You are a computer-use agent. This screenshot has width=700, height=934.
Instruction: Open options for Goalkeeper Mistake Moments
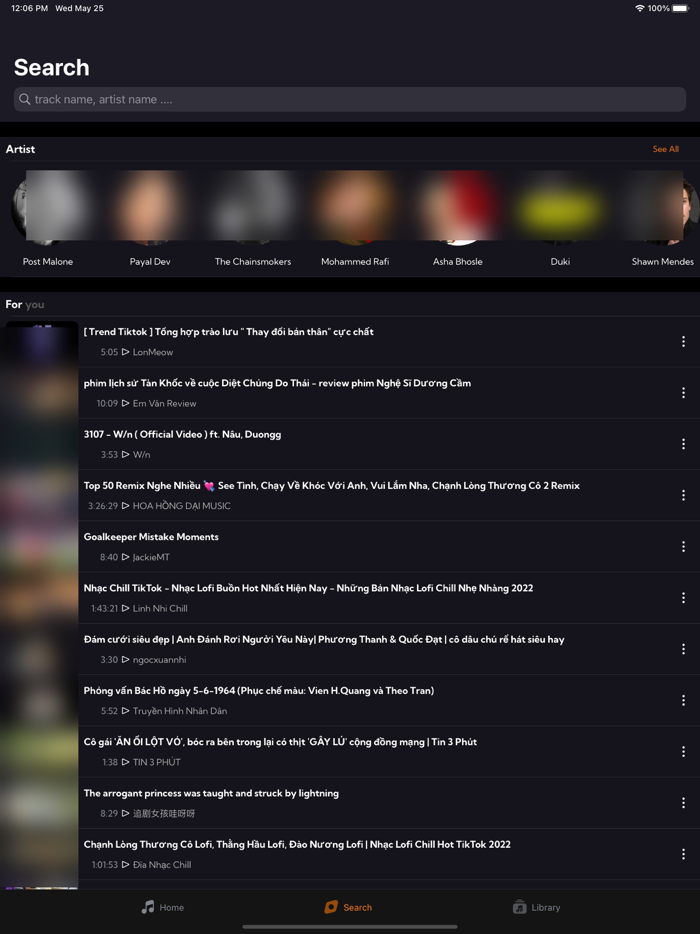click(x=683, y=546)
